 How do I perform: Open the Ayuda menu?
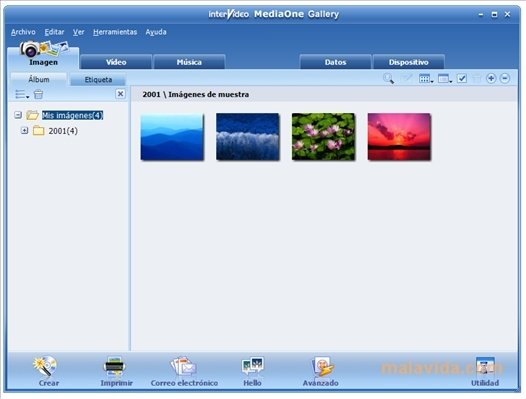point(156,32)
